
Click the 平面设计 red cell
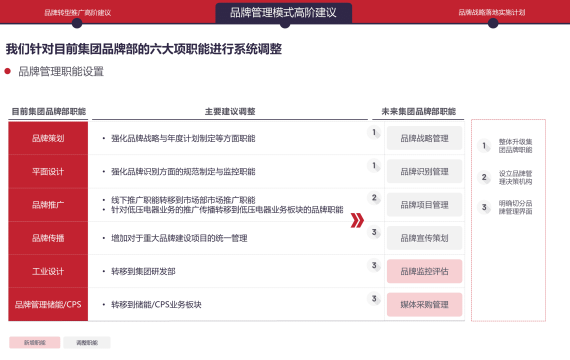(48, 172)
